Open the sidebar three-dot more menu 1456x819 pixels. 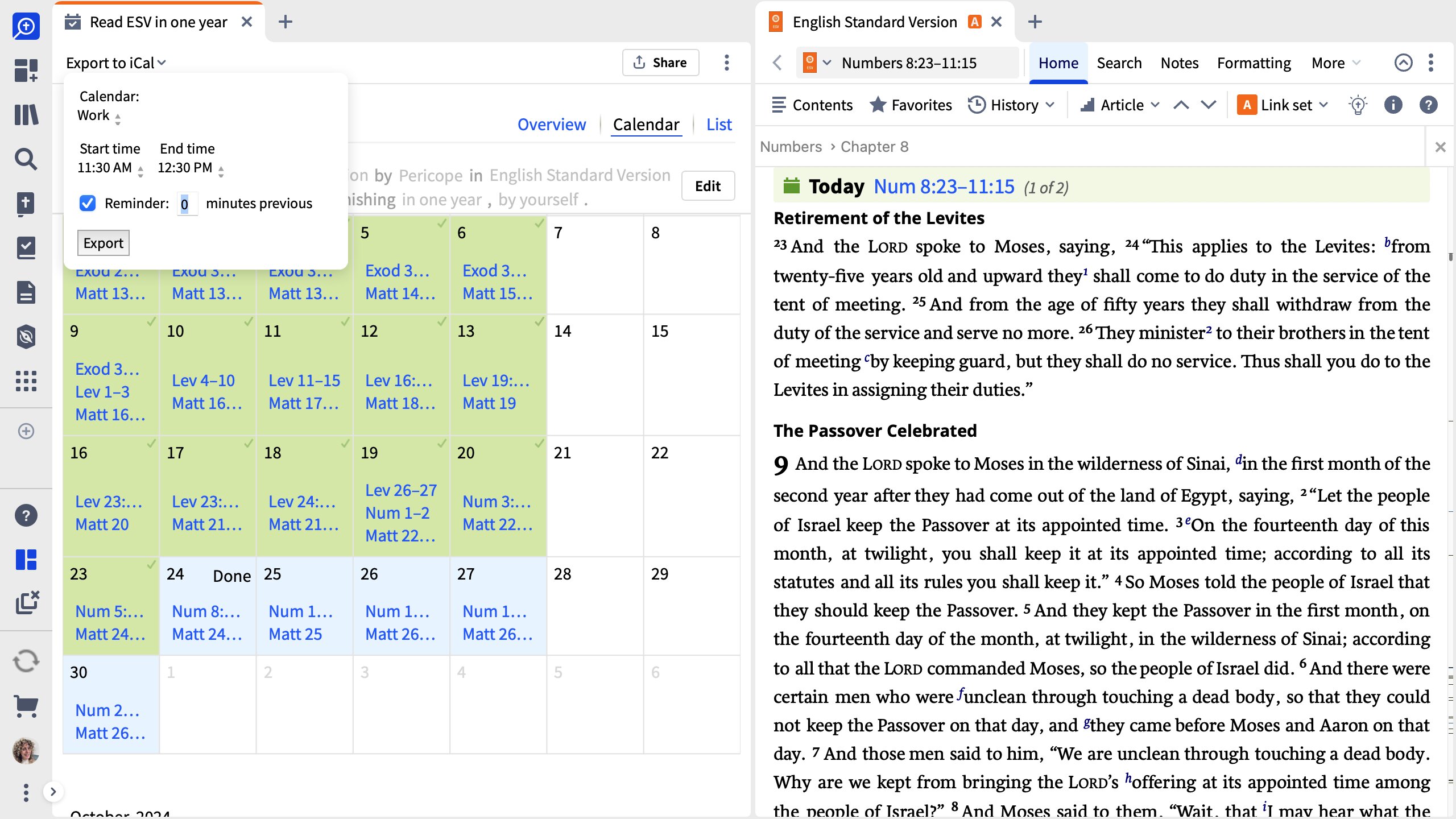pyautogui.click(x=26, y=792)
